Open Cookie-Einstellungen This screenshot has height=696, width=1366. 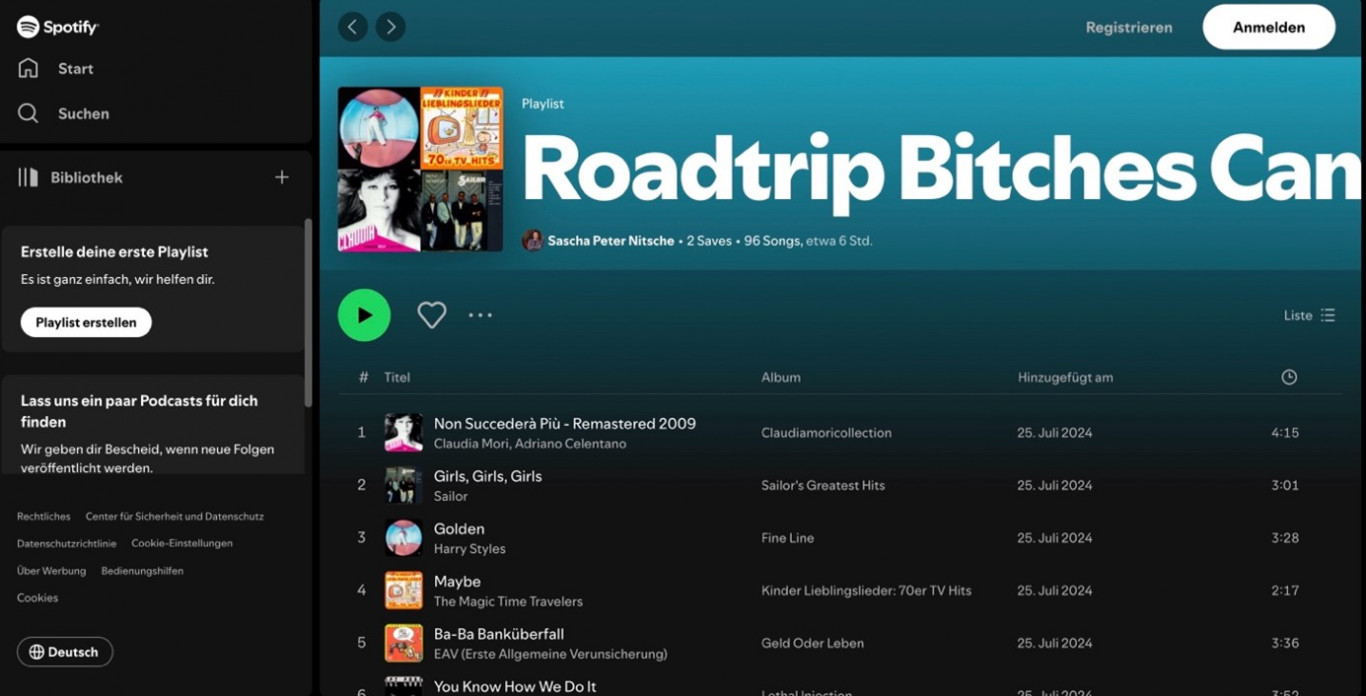pyautogui.click(x=183, y=543)
